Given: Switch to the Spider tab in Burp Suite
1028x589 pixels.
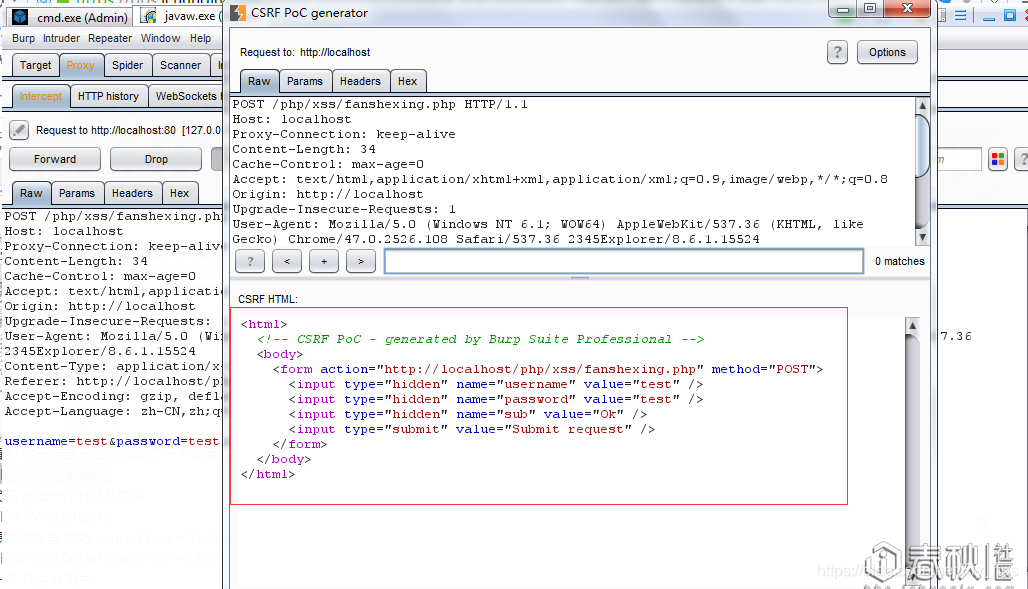Looking at the screenshot, I should (127, 65).
